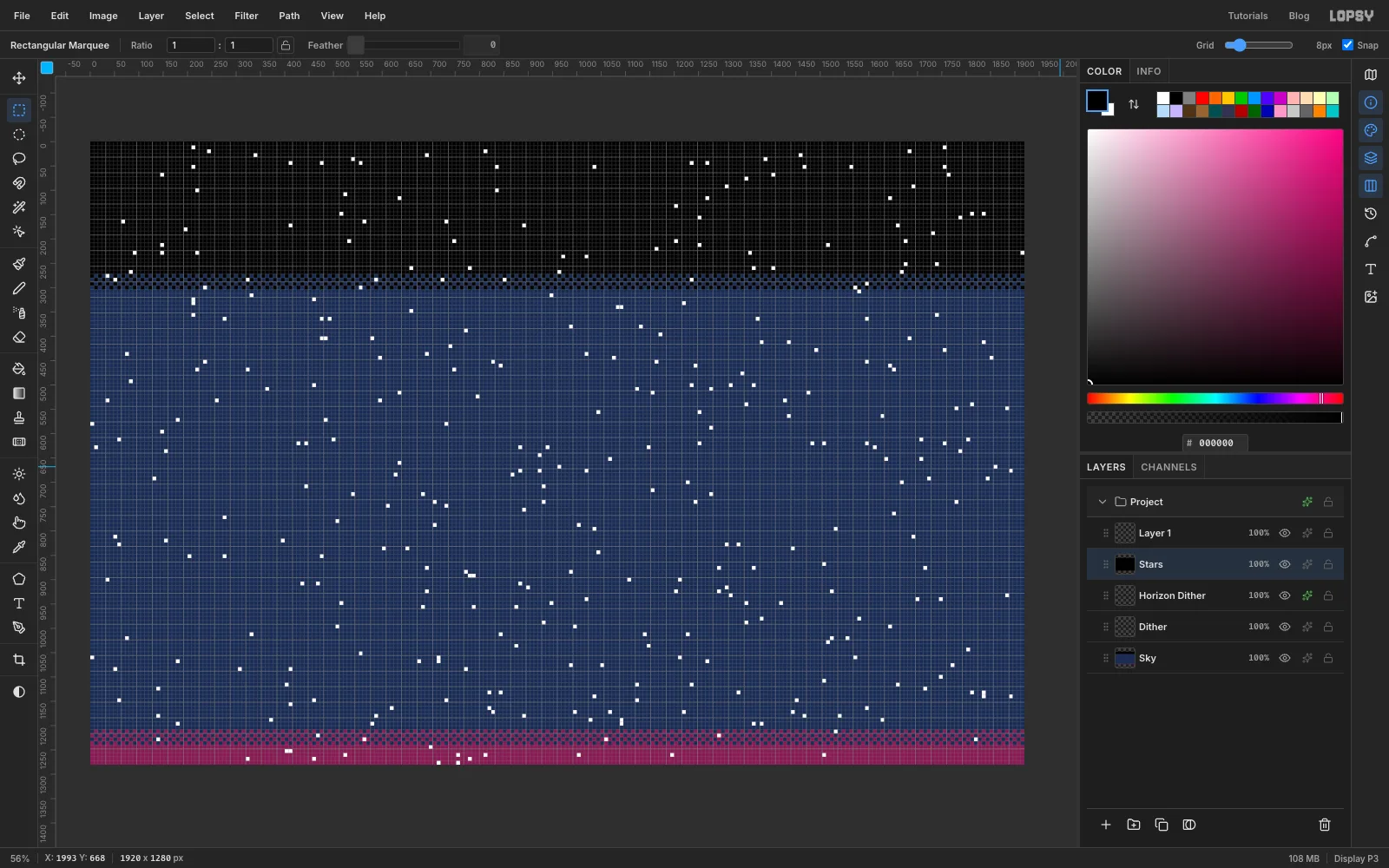Open the Filter menu
This screenshot has height=868, width=1389.
tap(247, 16)
